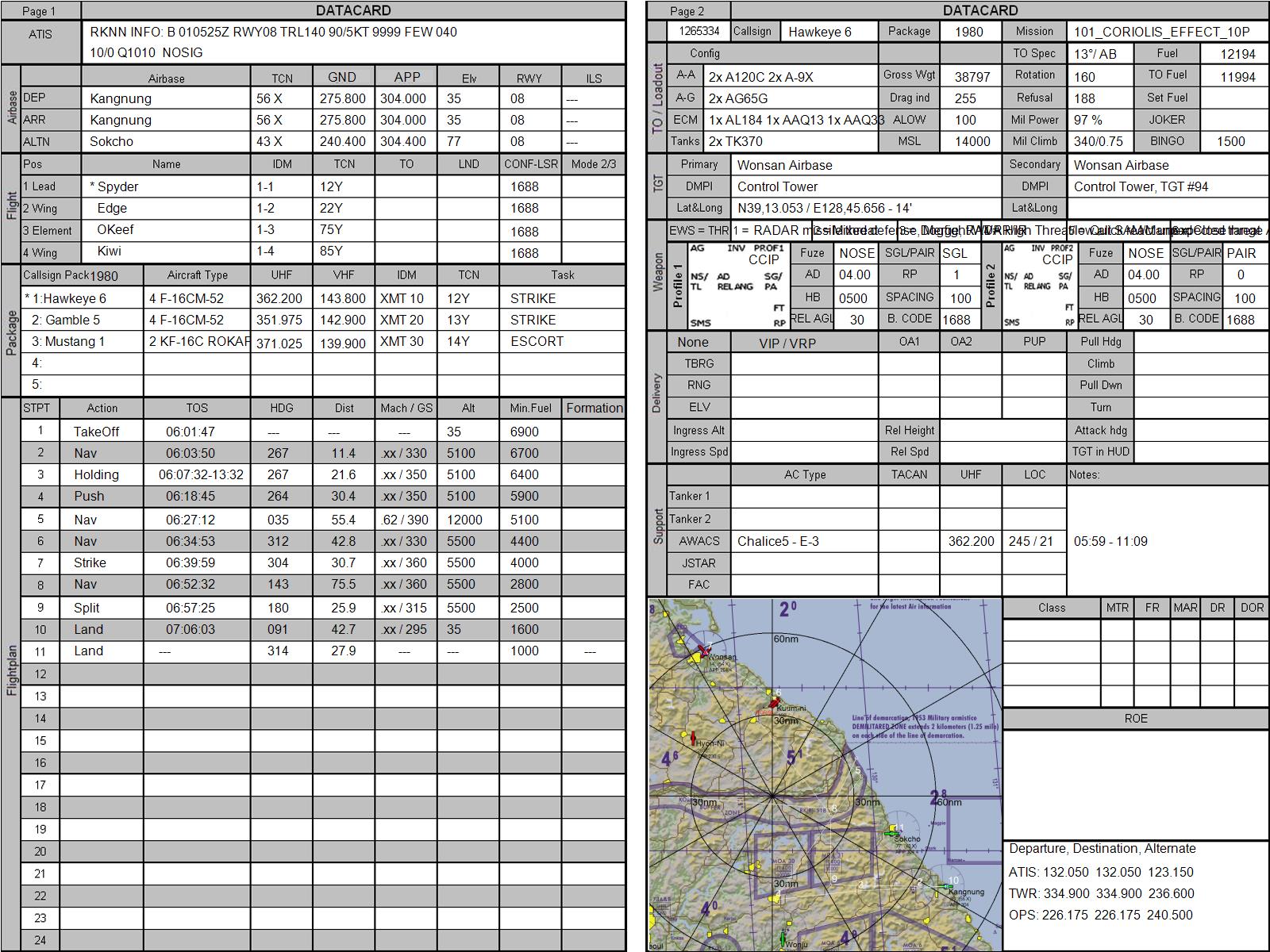The width and height of the screenshot is (1270, 952).
Task: Click the red Wonsan airbase marker on map
Action: click(x=703, y=651)
